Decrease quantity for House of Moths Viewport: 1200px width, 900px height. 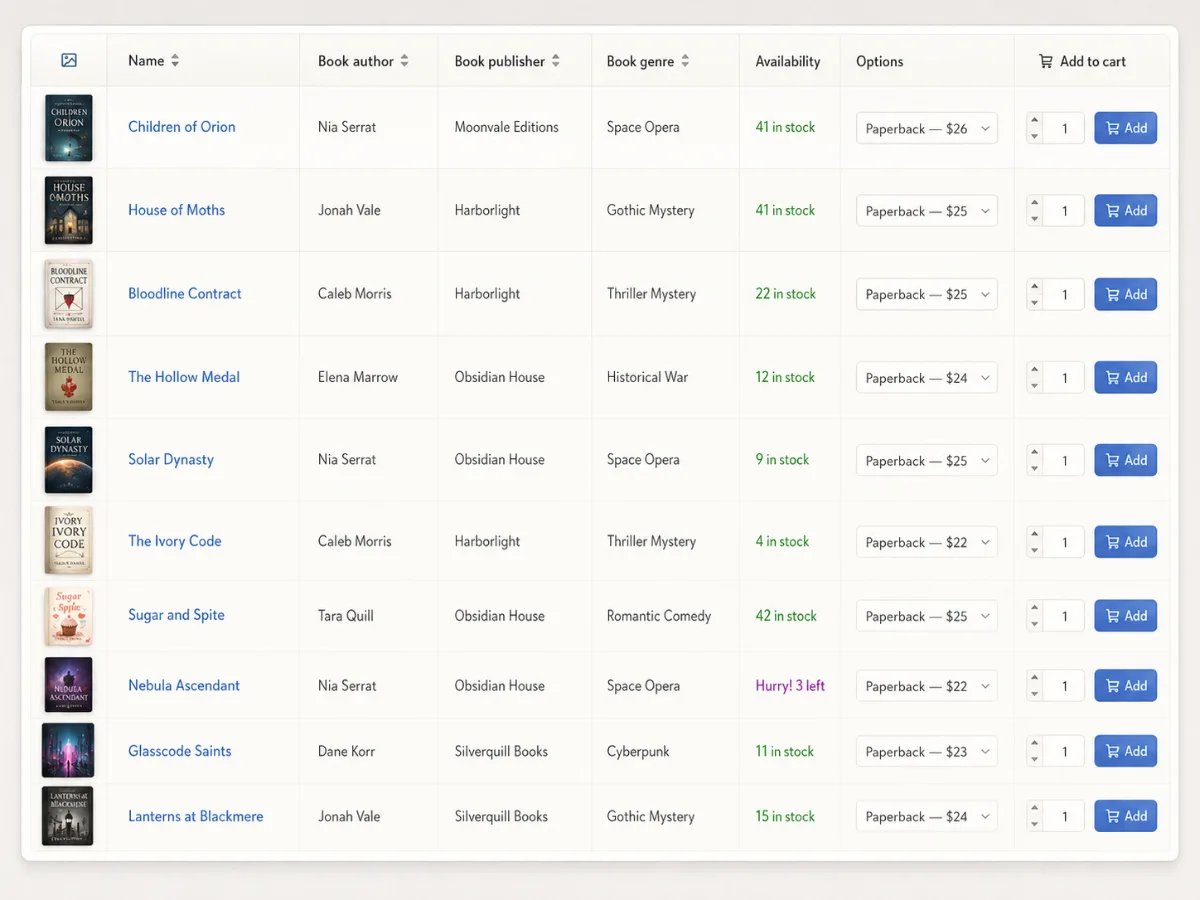tap(1035, 219)
